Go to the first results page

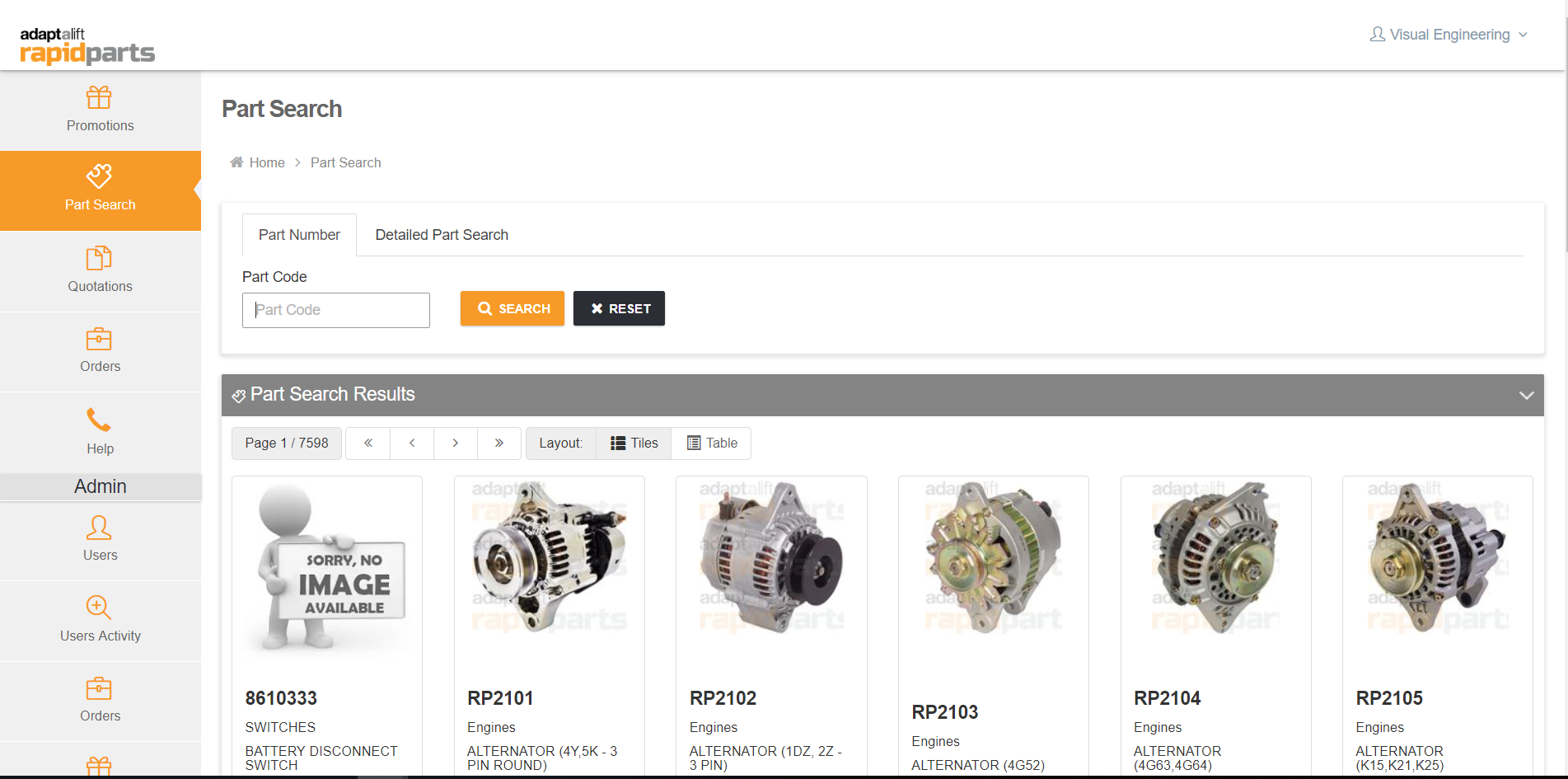click(368, 443)
